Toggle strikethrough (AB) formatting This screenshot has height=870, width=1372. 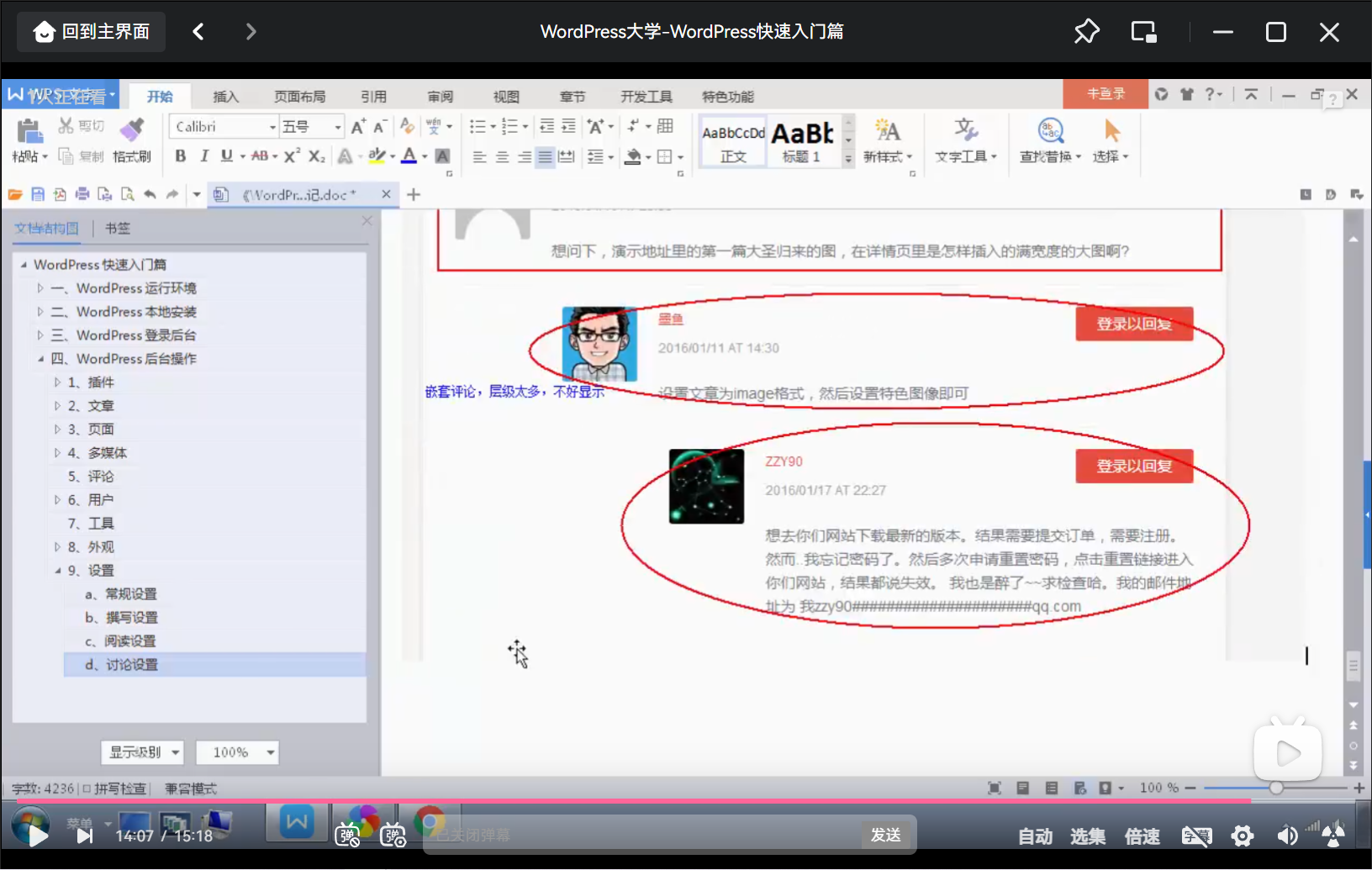[x=260, y=156]
